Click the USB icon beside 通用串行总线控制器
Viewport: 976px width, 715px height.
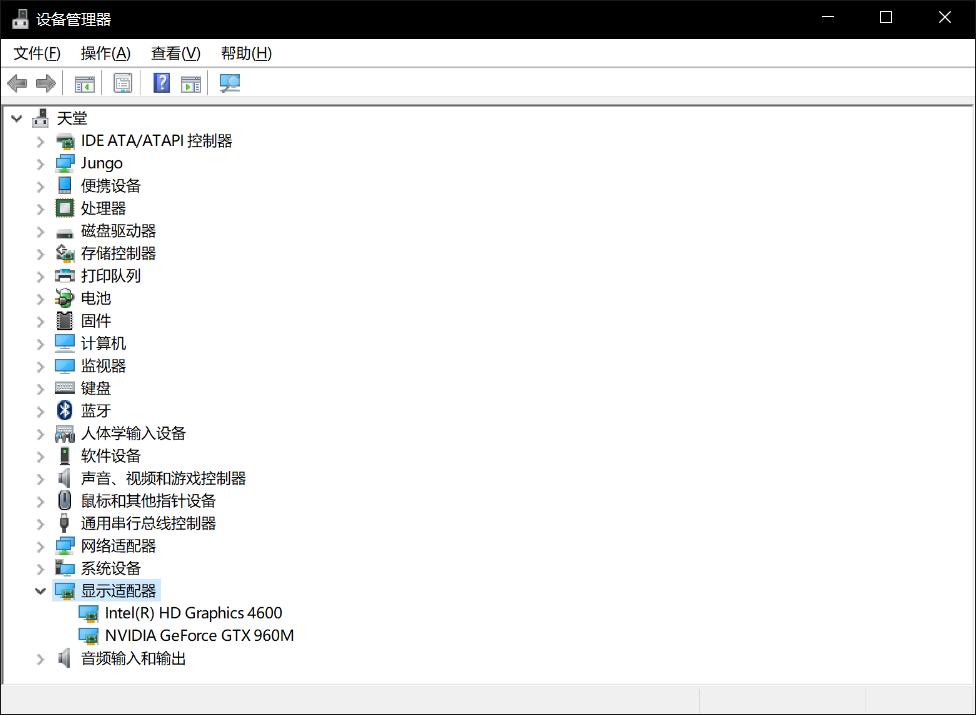[64, 523]
